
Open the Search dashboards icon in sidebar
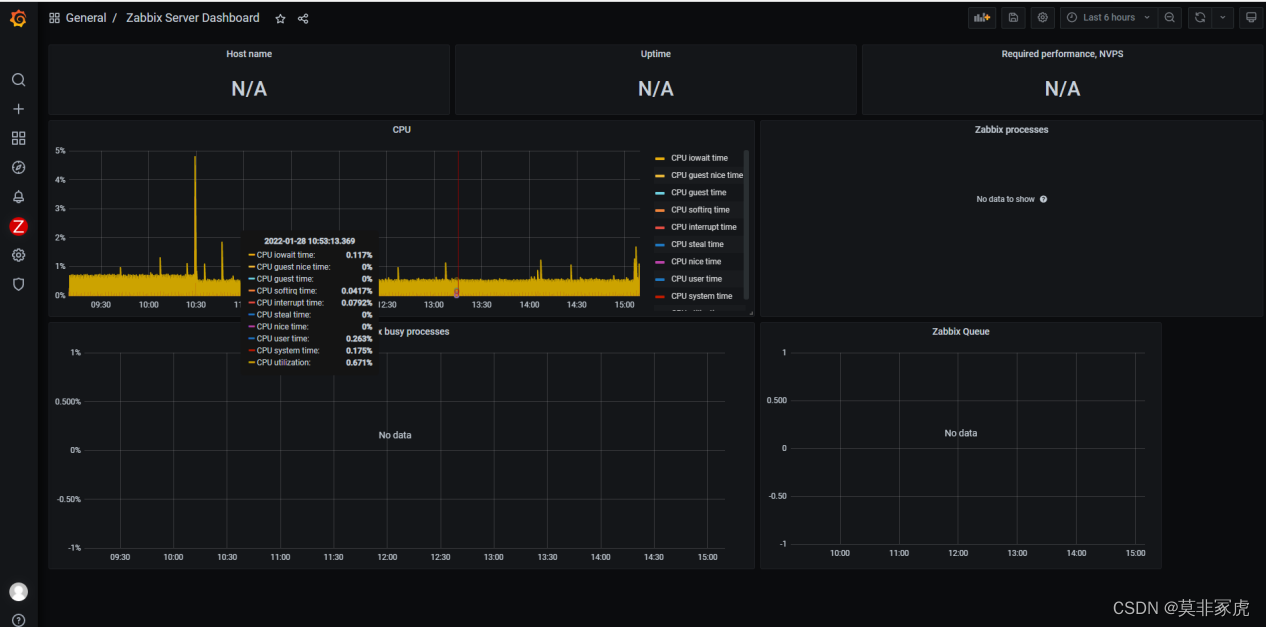[x=18, y=80]
